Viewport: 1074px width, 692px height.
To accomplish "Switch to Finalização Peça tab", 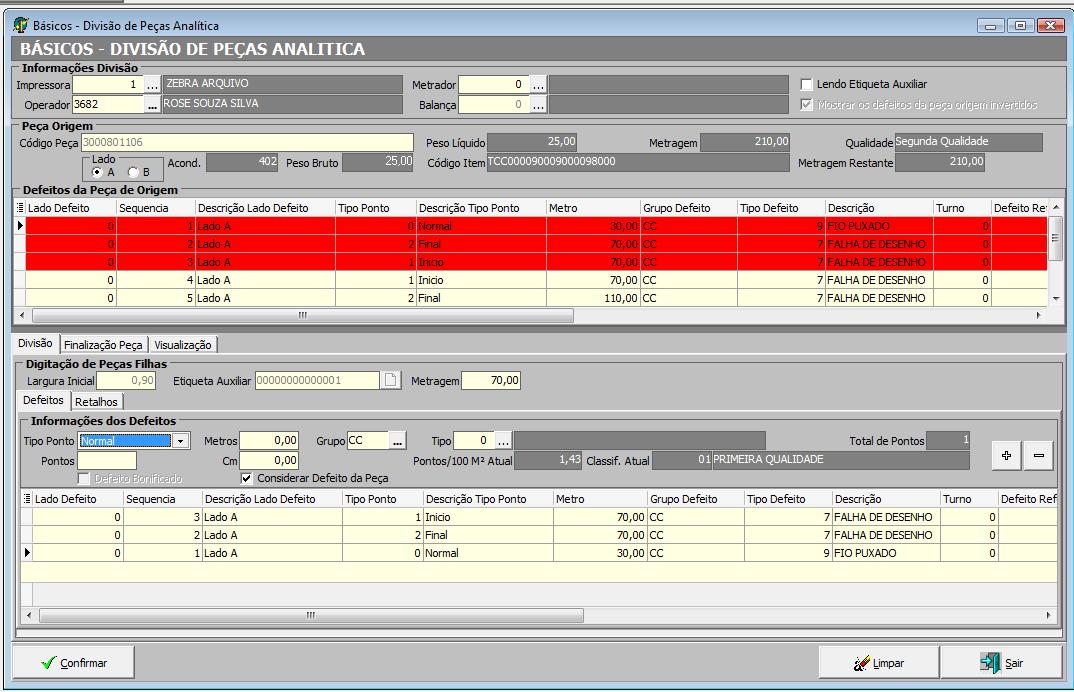I will (104, 344).
